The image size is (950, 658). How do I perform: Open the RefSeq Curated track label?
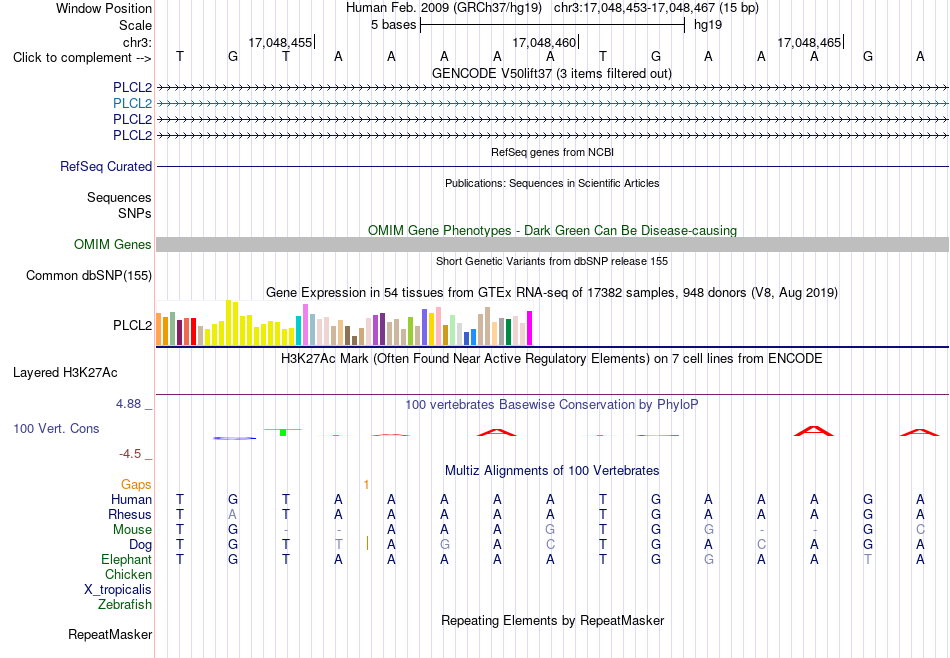105,166
